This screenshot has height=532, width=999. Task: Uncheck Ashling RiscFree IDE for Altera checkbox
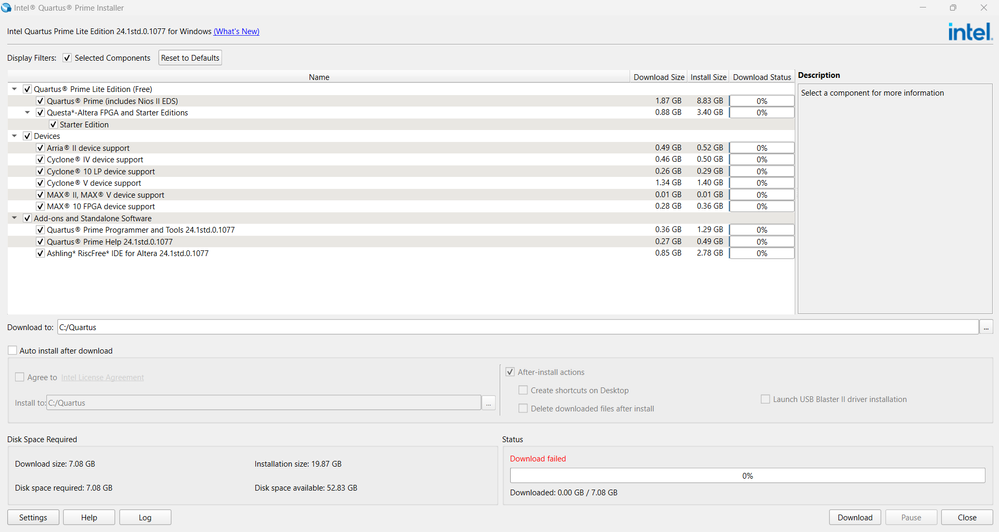pos(40,254)
